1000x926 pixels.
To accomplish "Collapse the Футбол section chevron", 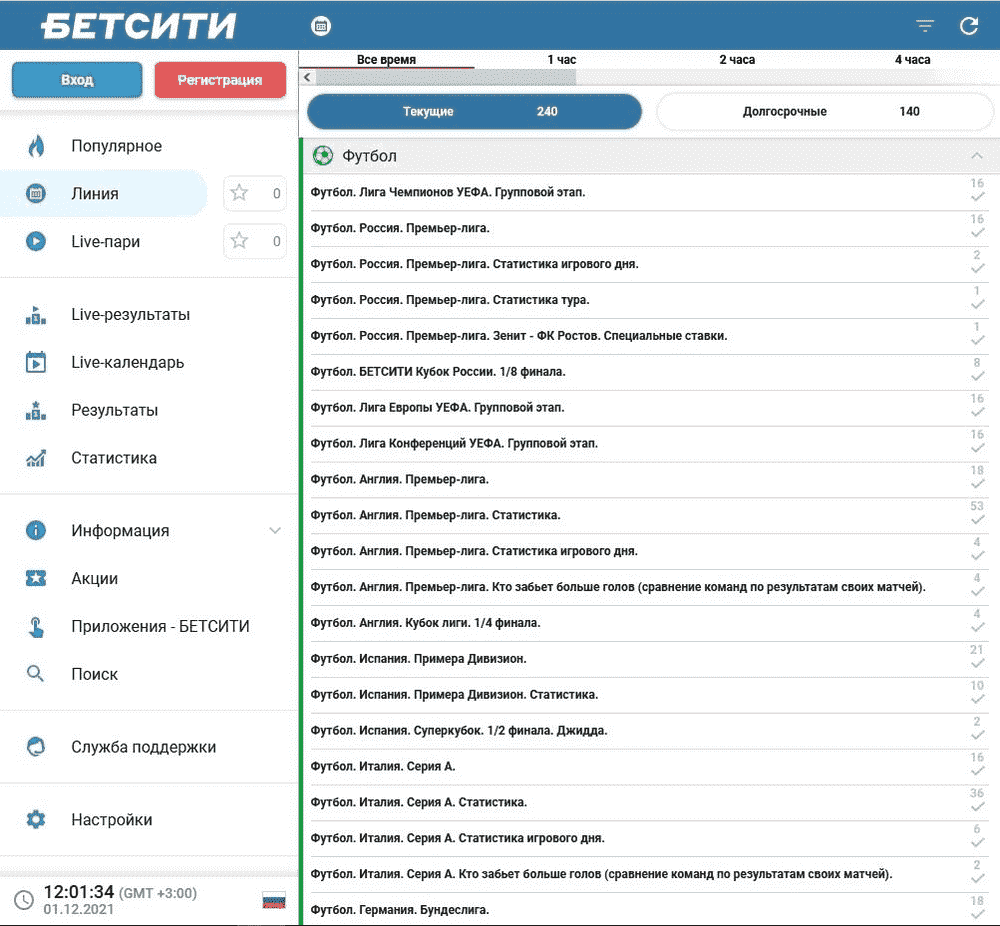I will coord(976,156).
